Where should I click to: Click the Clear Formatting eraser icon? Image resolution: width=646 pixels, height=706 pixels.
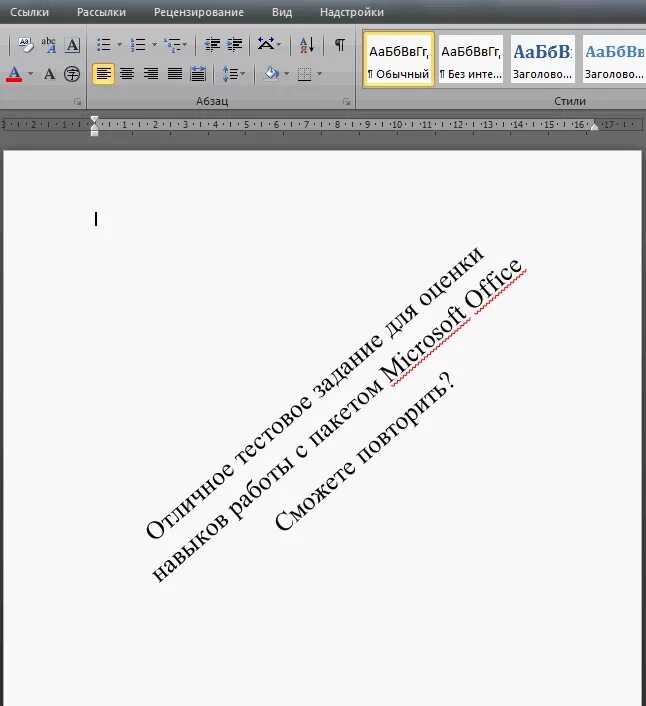click(x=26, y=45)
